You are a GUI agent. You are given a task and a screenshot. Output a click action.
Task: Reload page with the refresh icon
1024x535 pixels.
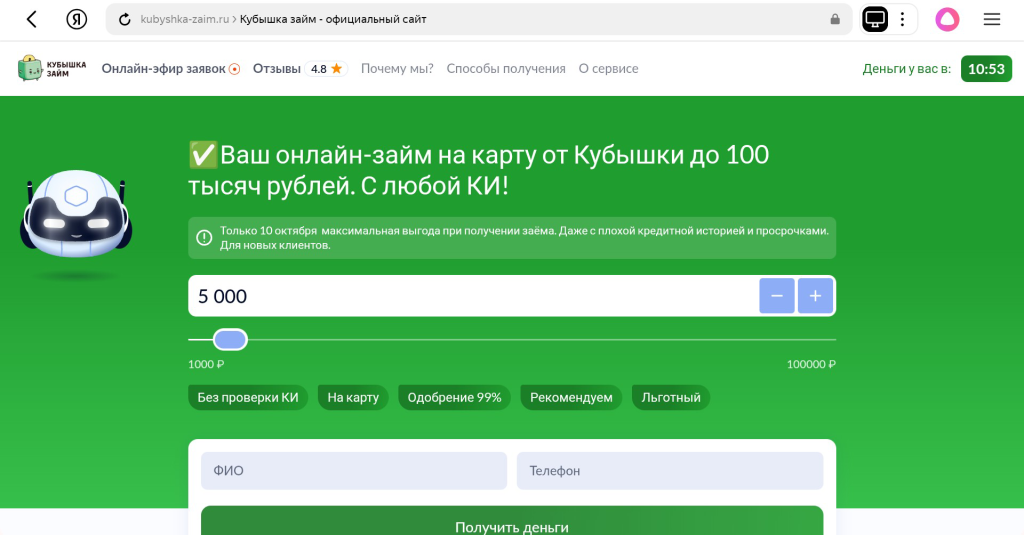(x=125, y=19)
